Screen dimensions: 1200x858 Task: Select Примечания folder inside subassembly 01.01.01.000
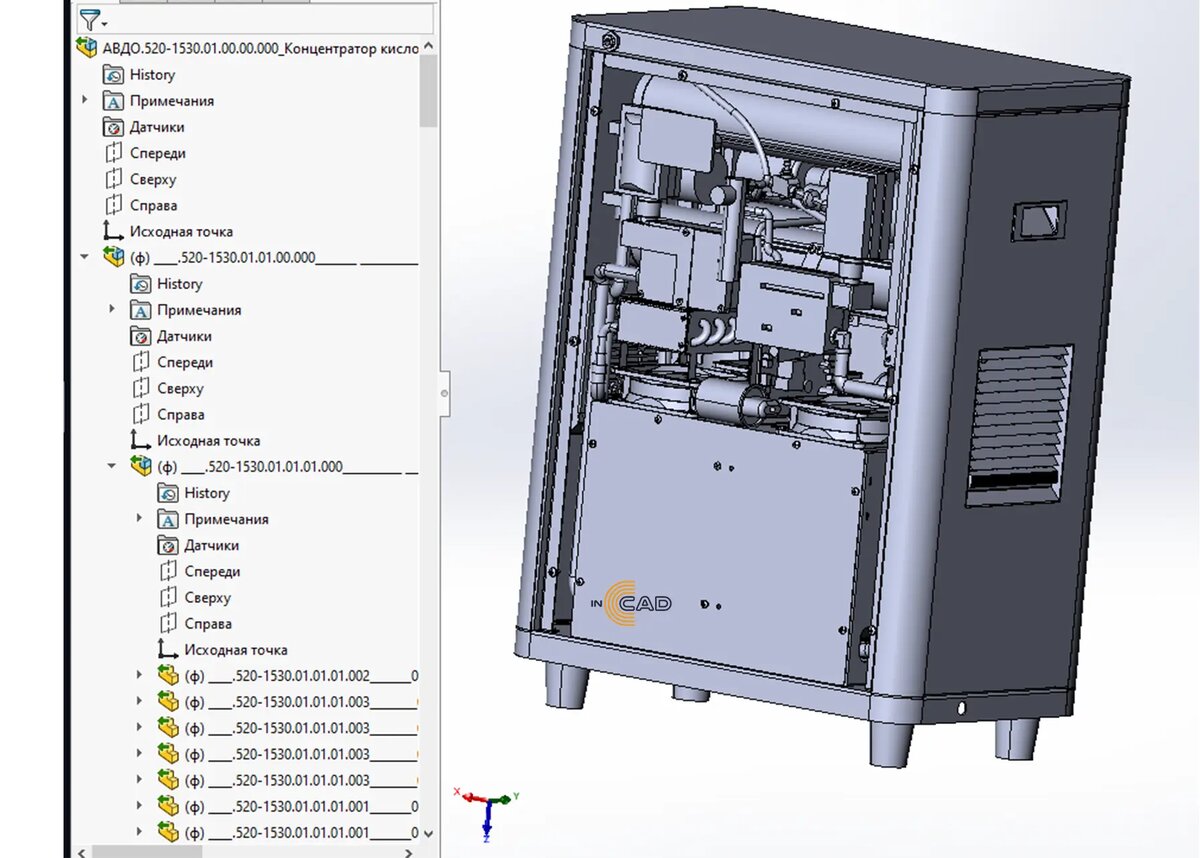click(x=213, y=519)
